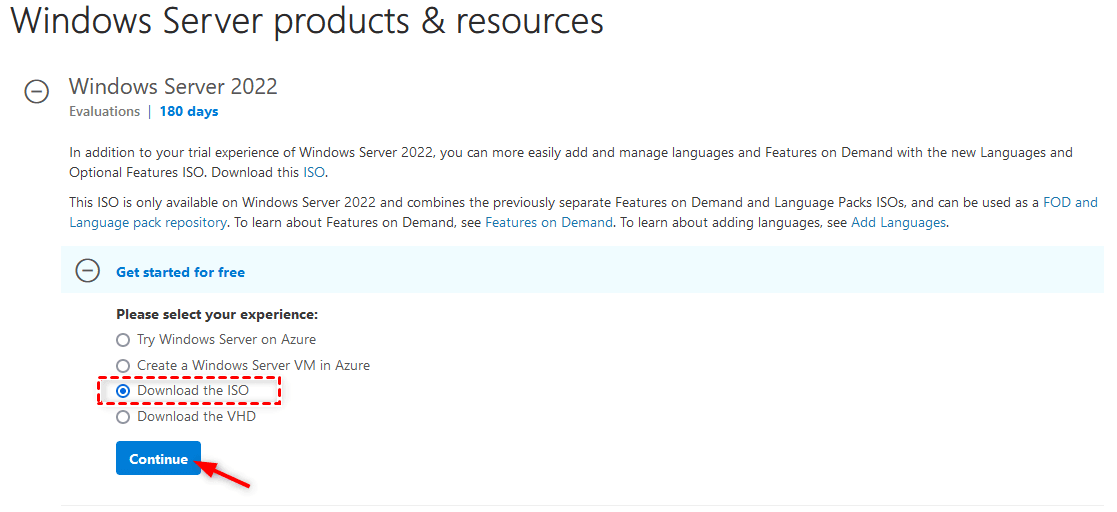This screenshot has height=512, width=1117.
Task: Click the 'Please select your experience' label
Action: point(217,314)
